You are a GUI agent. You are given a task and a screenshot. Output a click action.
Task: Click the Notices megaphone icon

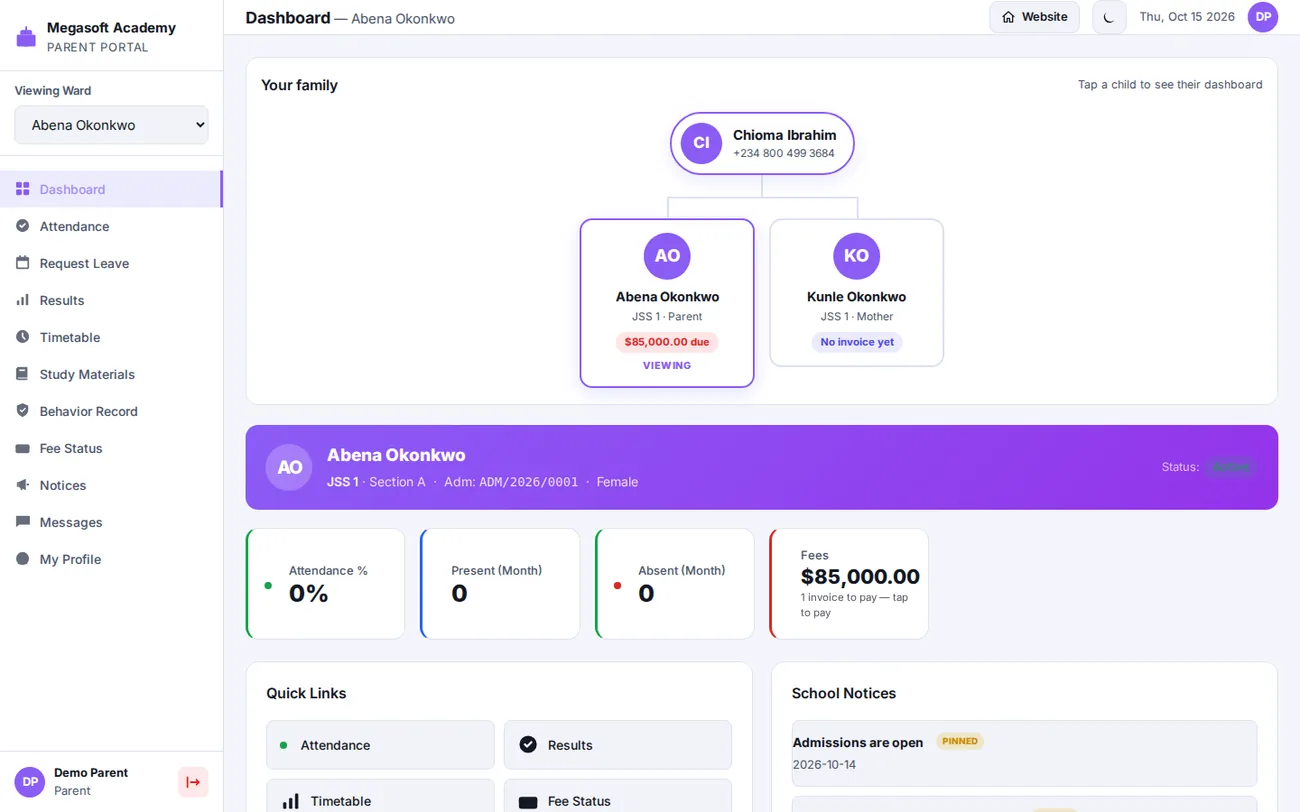pyautogui.click(x=22, y=485)
